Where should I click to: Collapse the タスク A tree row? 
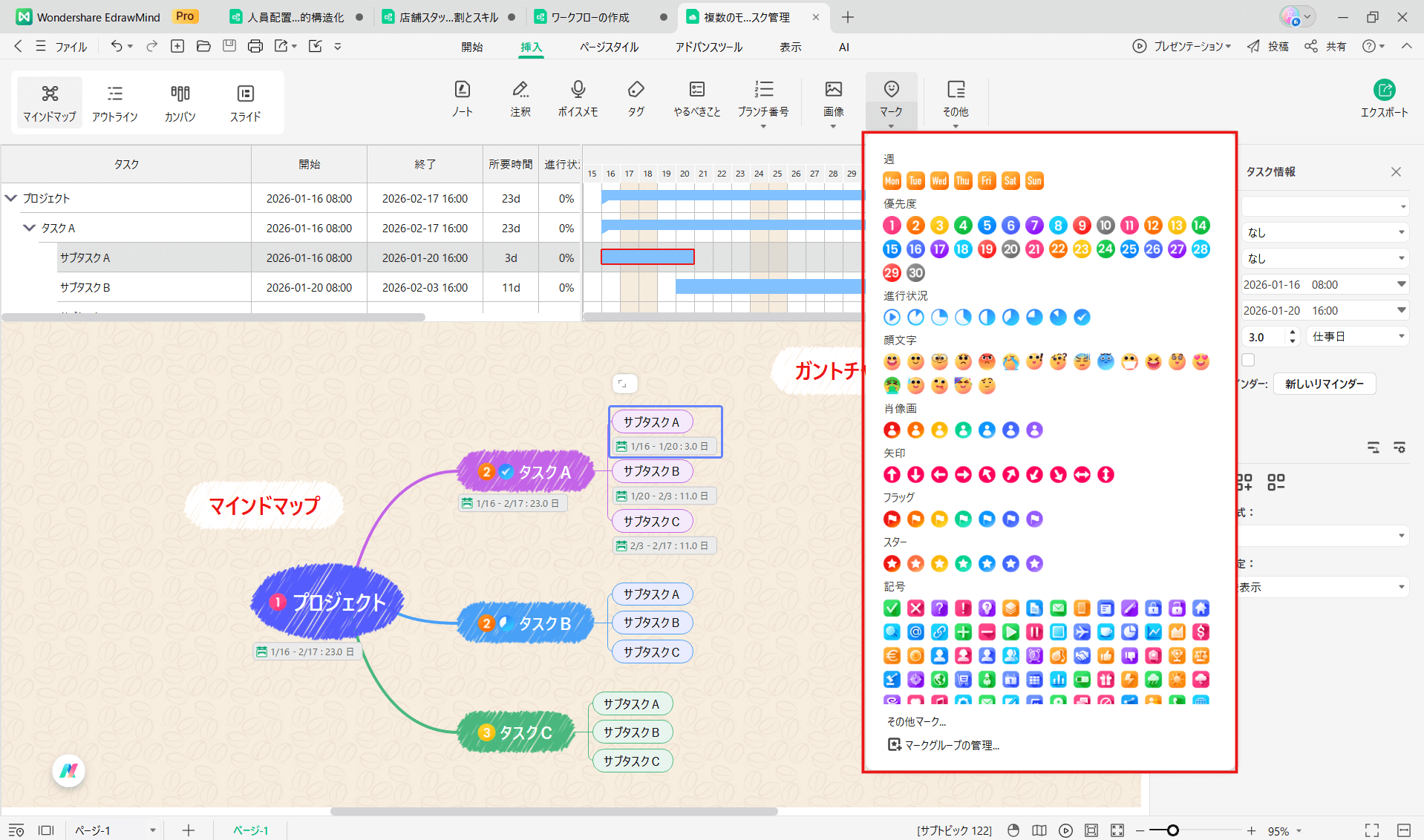click(29, 228)
